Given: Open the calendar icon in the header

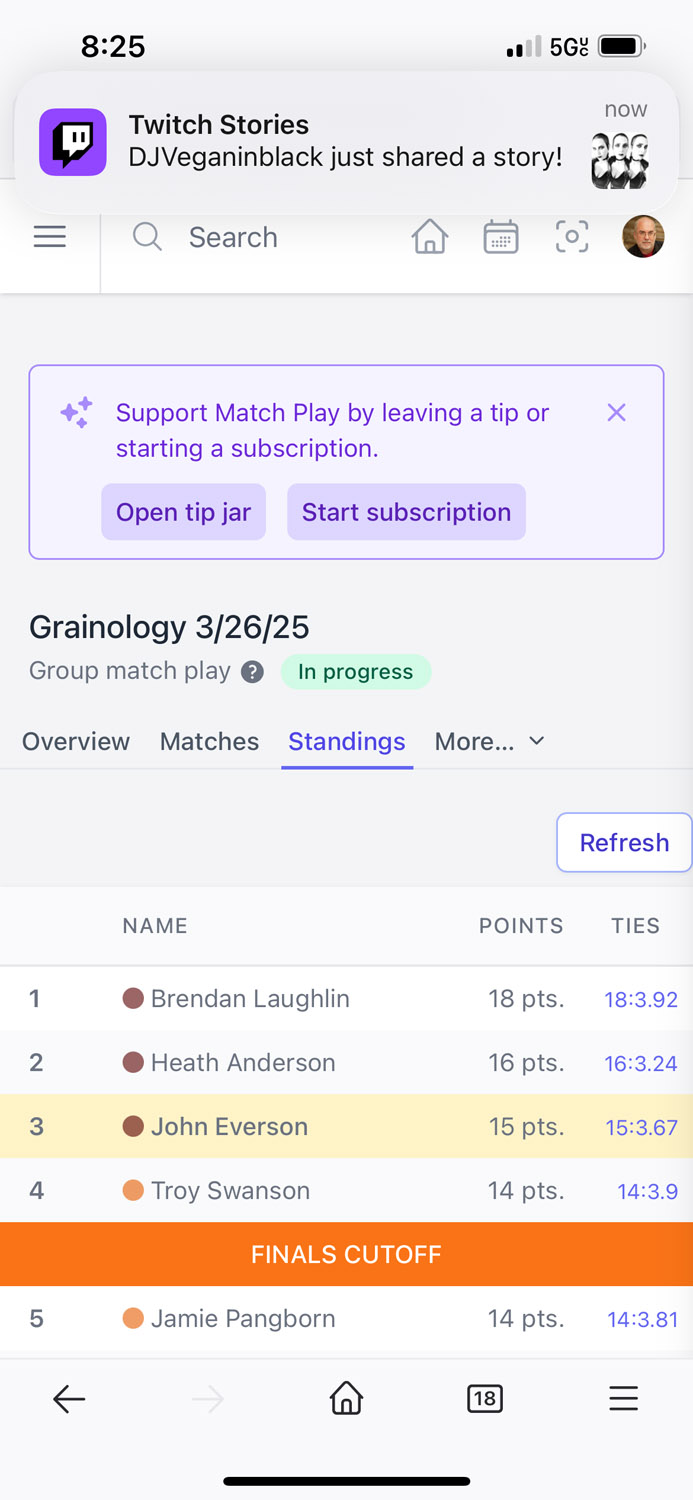Looking at the screenshot, I should coord(501,237).
